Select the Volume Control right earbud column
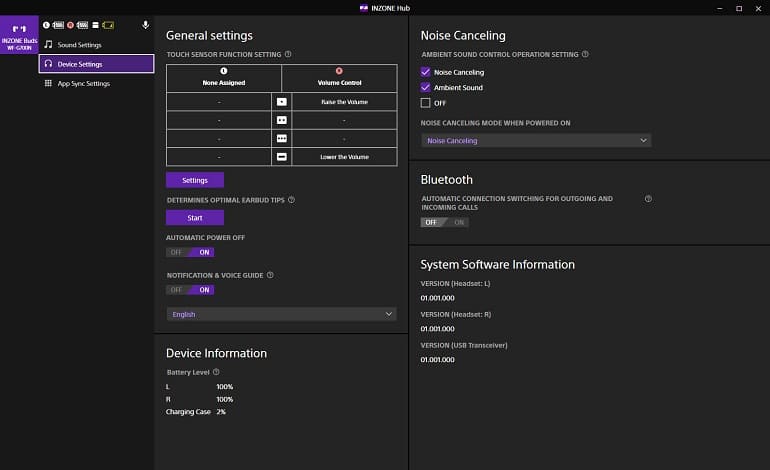770x470 pixels. coord(339,78)
